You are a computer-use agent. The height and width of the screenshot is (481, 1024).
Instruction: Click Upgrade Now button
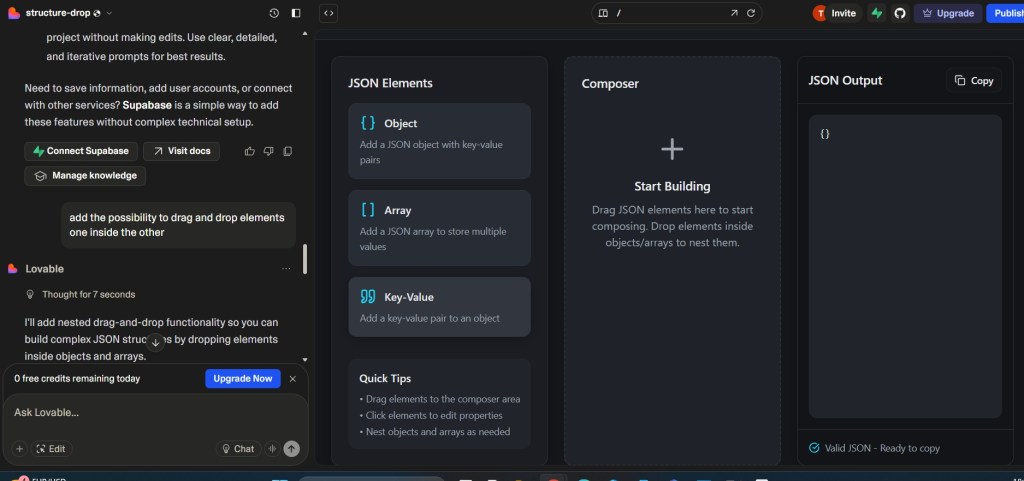[x=243, y=379]
